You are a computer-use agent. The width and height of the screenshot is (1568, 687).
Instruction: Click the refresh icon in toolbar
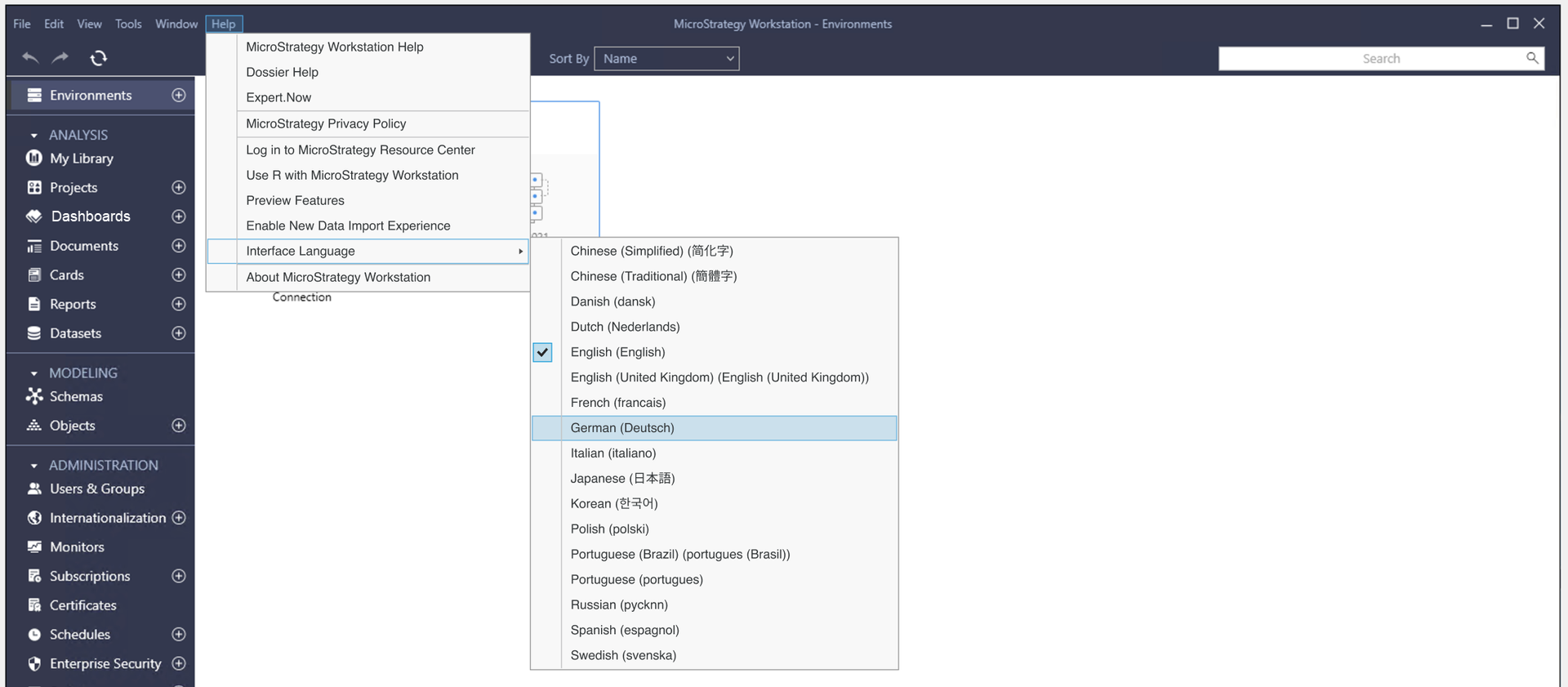[99, 58]
